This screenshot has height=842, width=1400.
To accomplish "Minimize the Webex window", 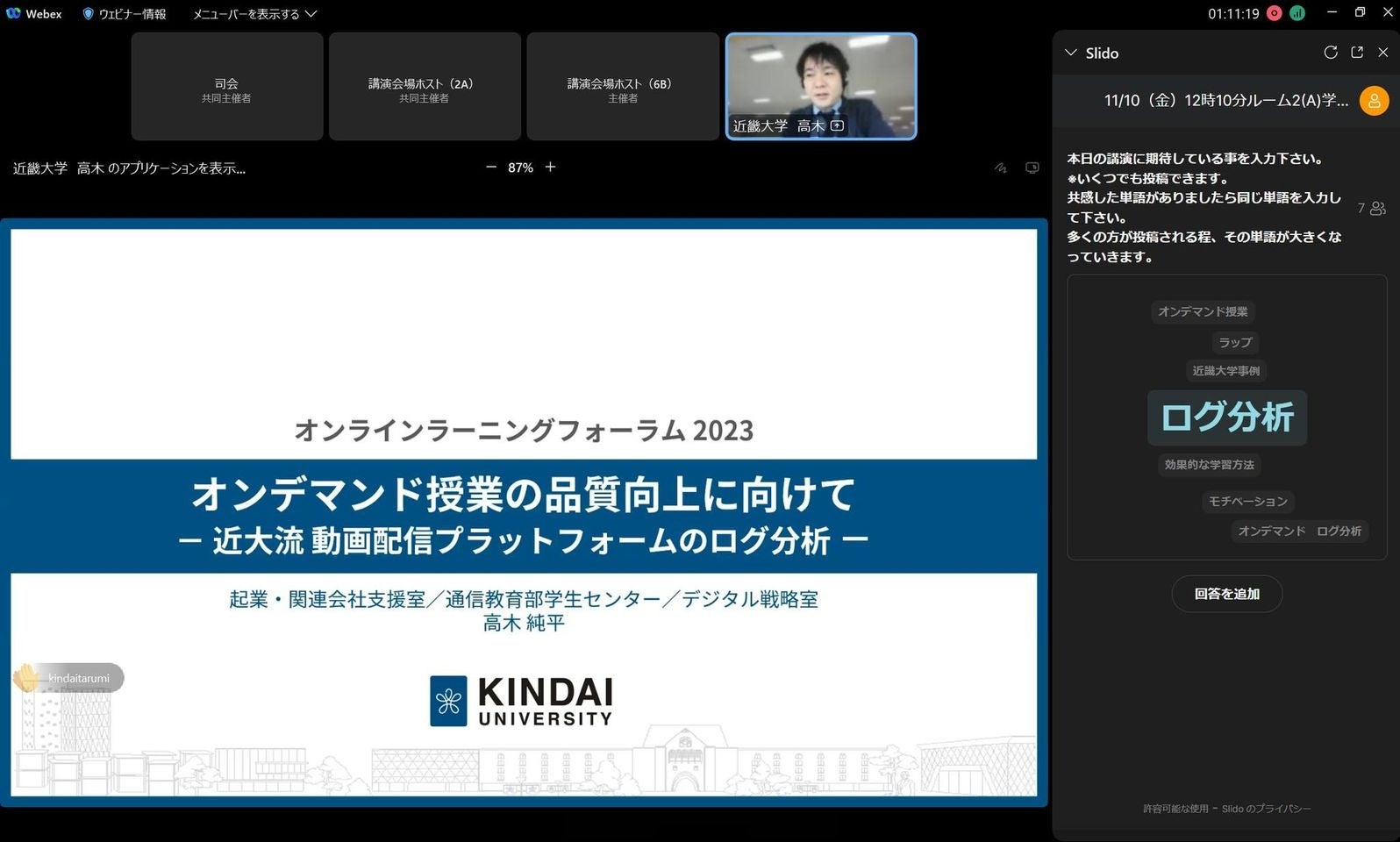I will coord(1332,12).
